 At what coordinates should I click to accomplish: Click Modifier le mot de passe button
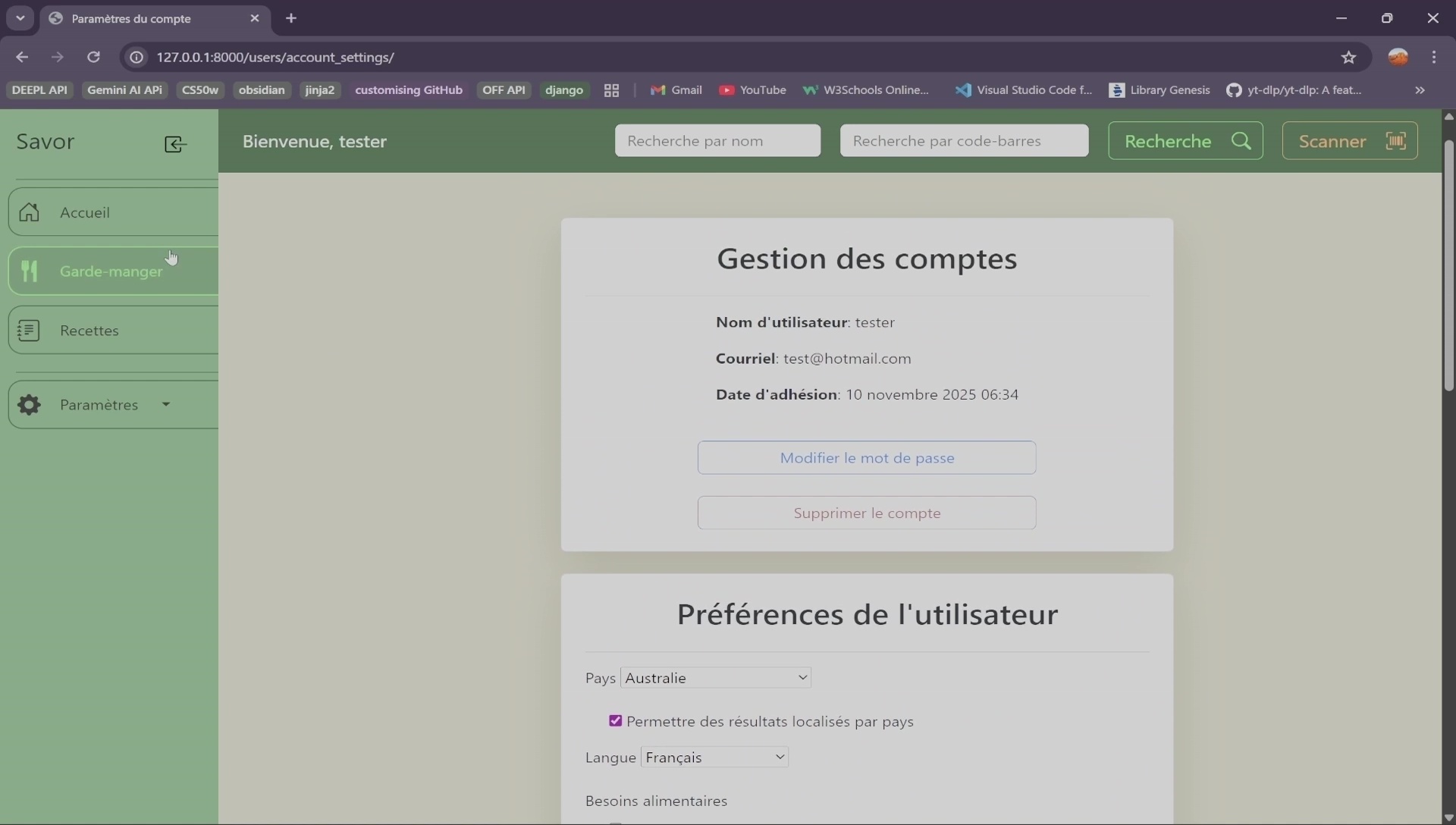[x=867, y=458]
